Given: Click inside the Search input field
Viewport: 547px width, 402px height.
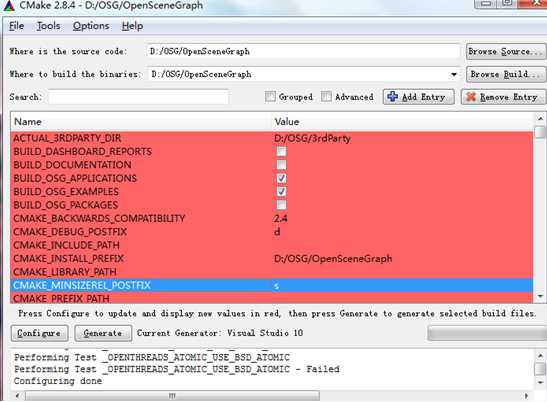Looking at the screenshot, I should click(138, 97).
